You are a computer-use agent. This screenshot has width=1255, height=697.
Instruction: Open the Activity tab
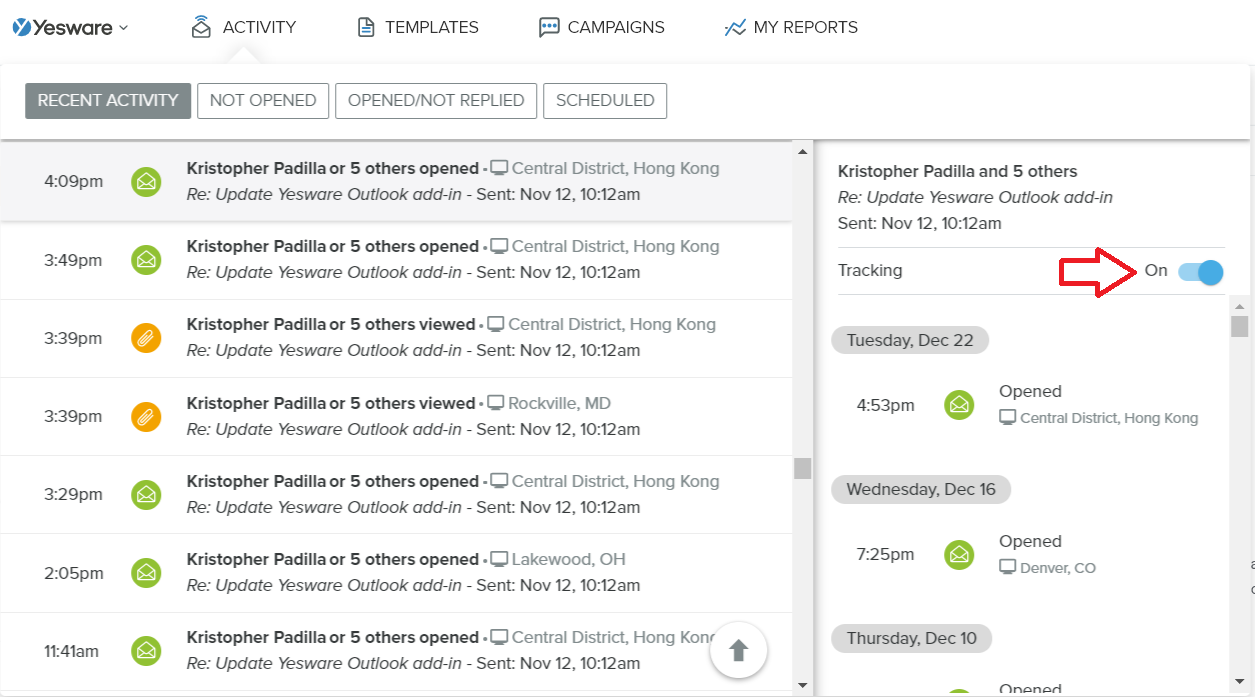click(244, 28)
